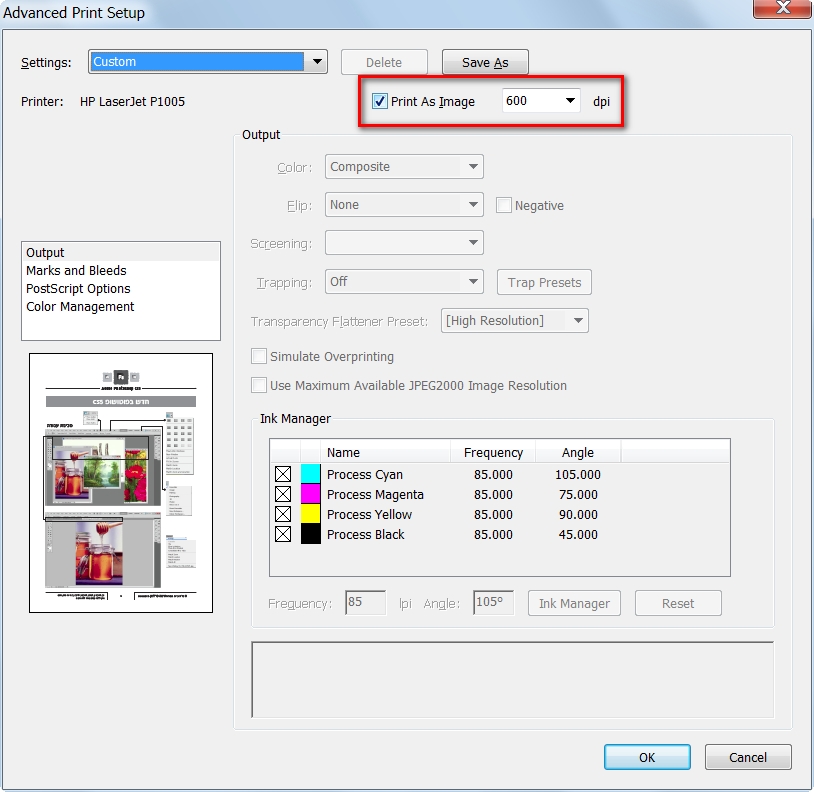This screenshot has width=814, height=792.
Task: Toggle the Process Yellow print checkbox
Action: point(283,514)
